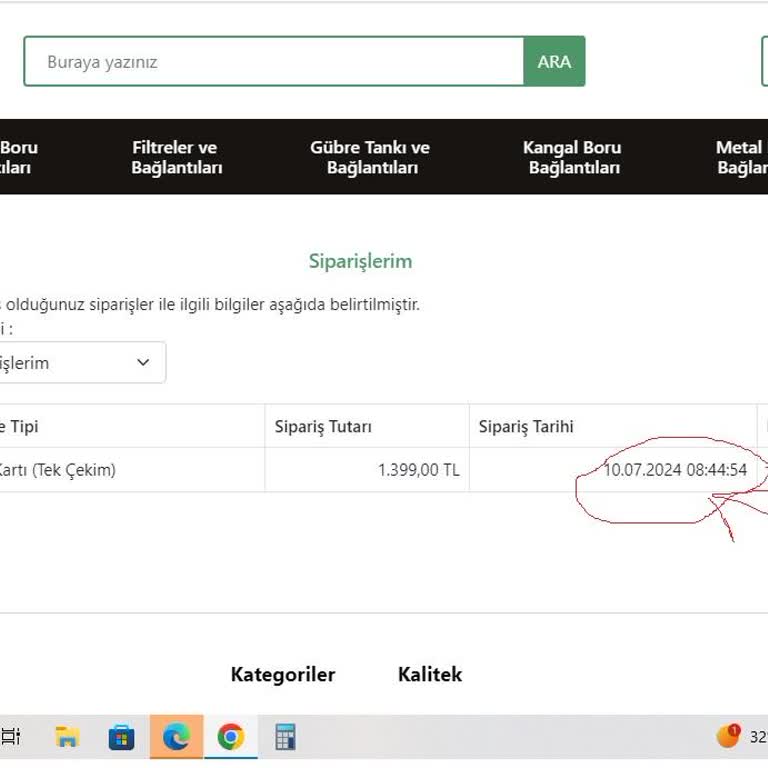Click the 'Kategoriler' footer heading
Image resolution: width=768 pixels, height=768 pixels.
[283, 674]
